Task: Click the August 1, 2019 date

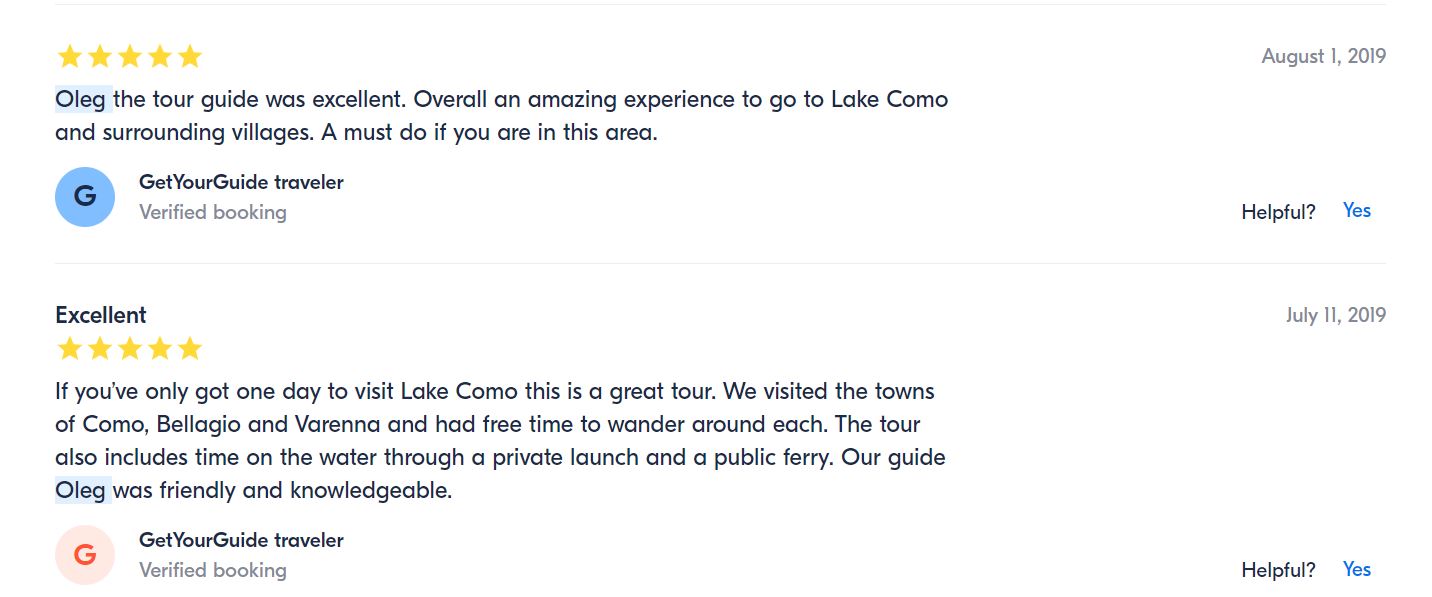Action: tap(1323, 56)
